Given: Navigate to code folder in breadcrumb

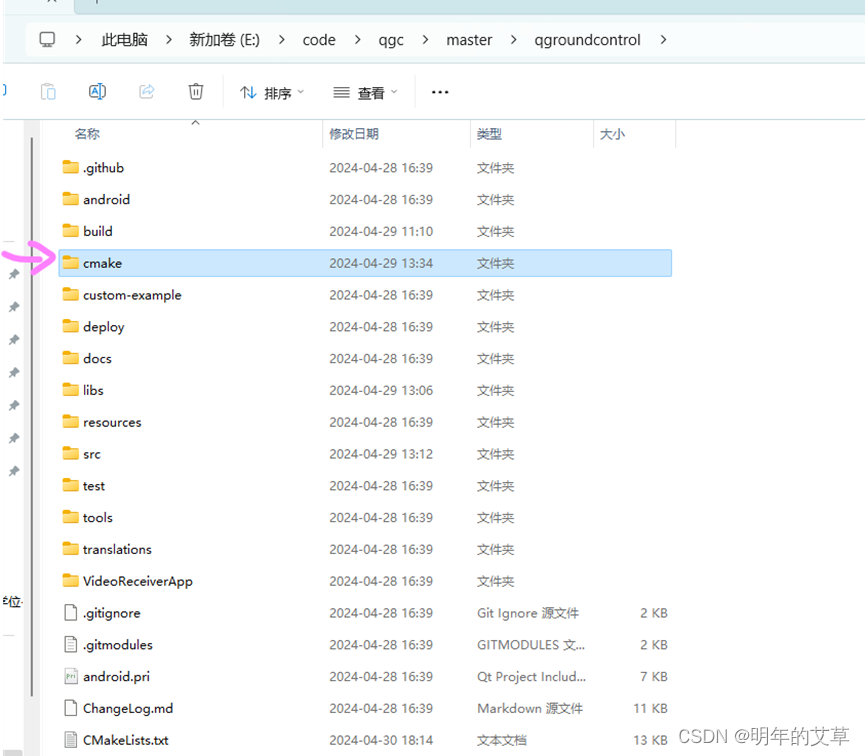Looking at the screenshot, I should 319,40.
